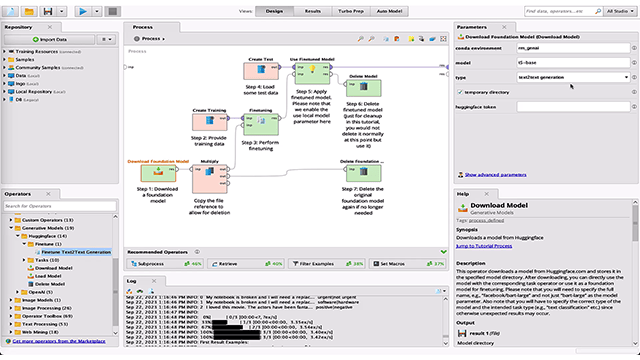Screen dimensions: 640x360
Task: Click the conda environment input field
Action: point(573,48)
